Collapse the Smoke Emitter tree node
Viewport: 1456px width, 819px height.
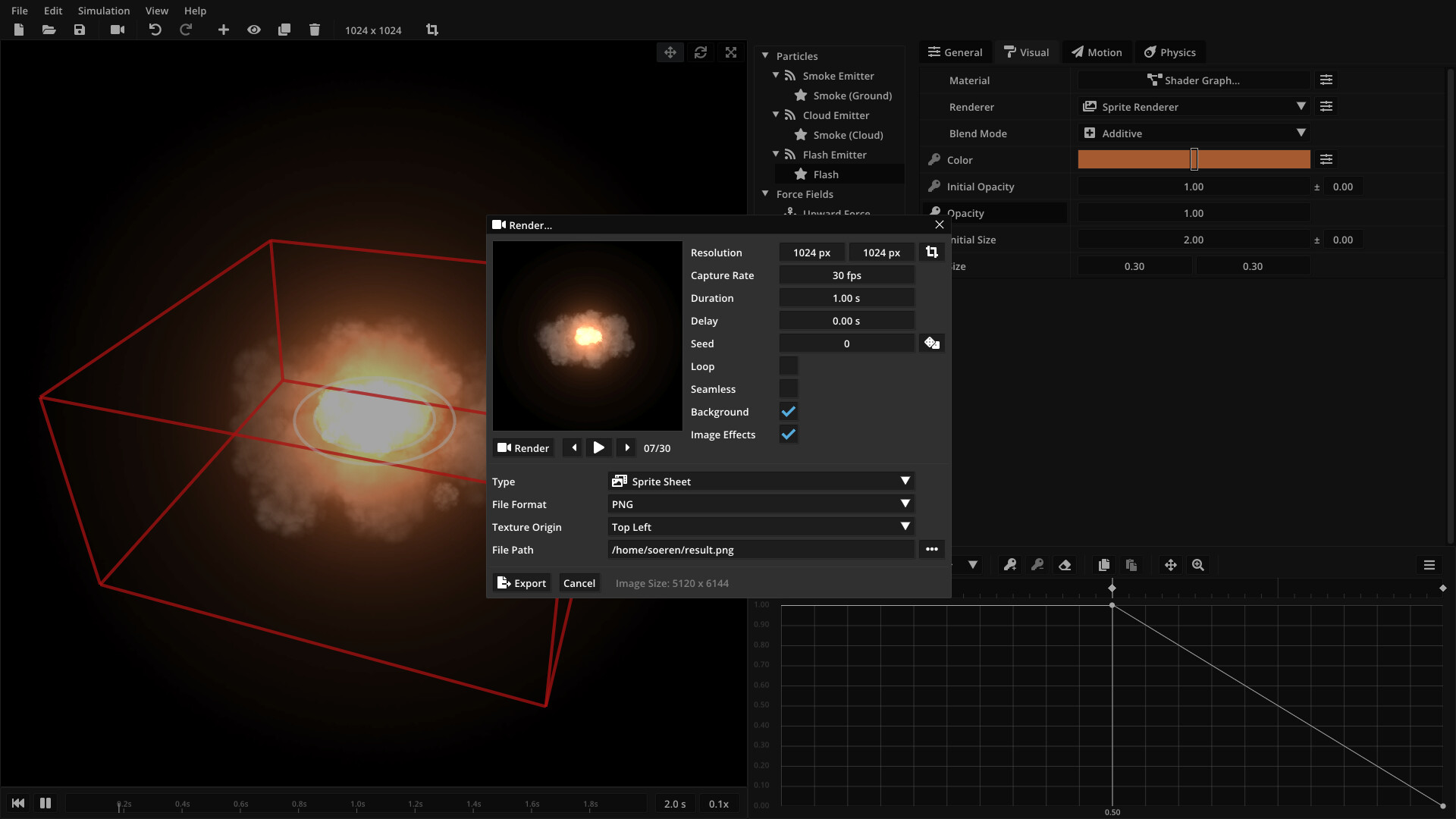pyautogui.click(x=776, y=76)
